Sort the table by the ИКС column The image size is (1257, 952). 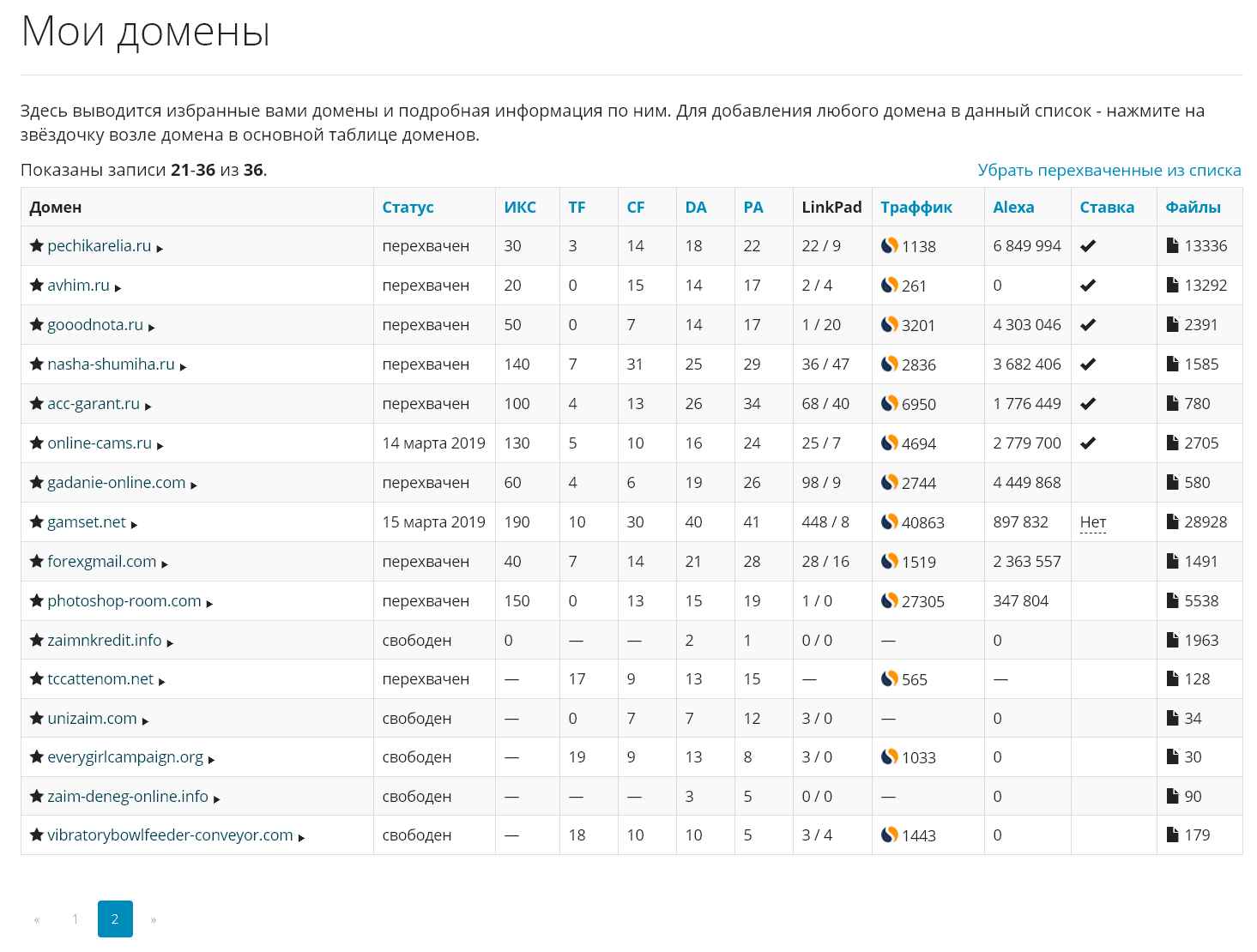(520, 208)
